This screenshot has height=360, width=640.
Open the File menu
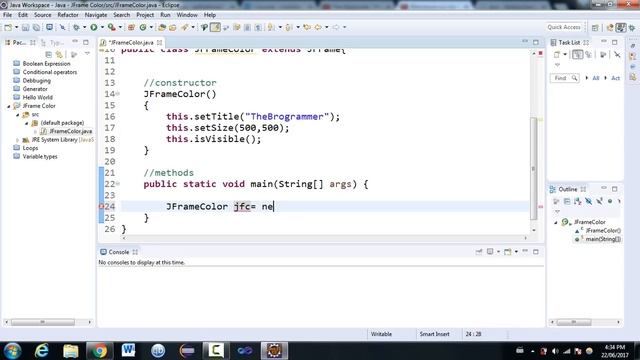point(7,15)
